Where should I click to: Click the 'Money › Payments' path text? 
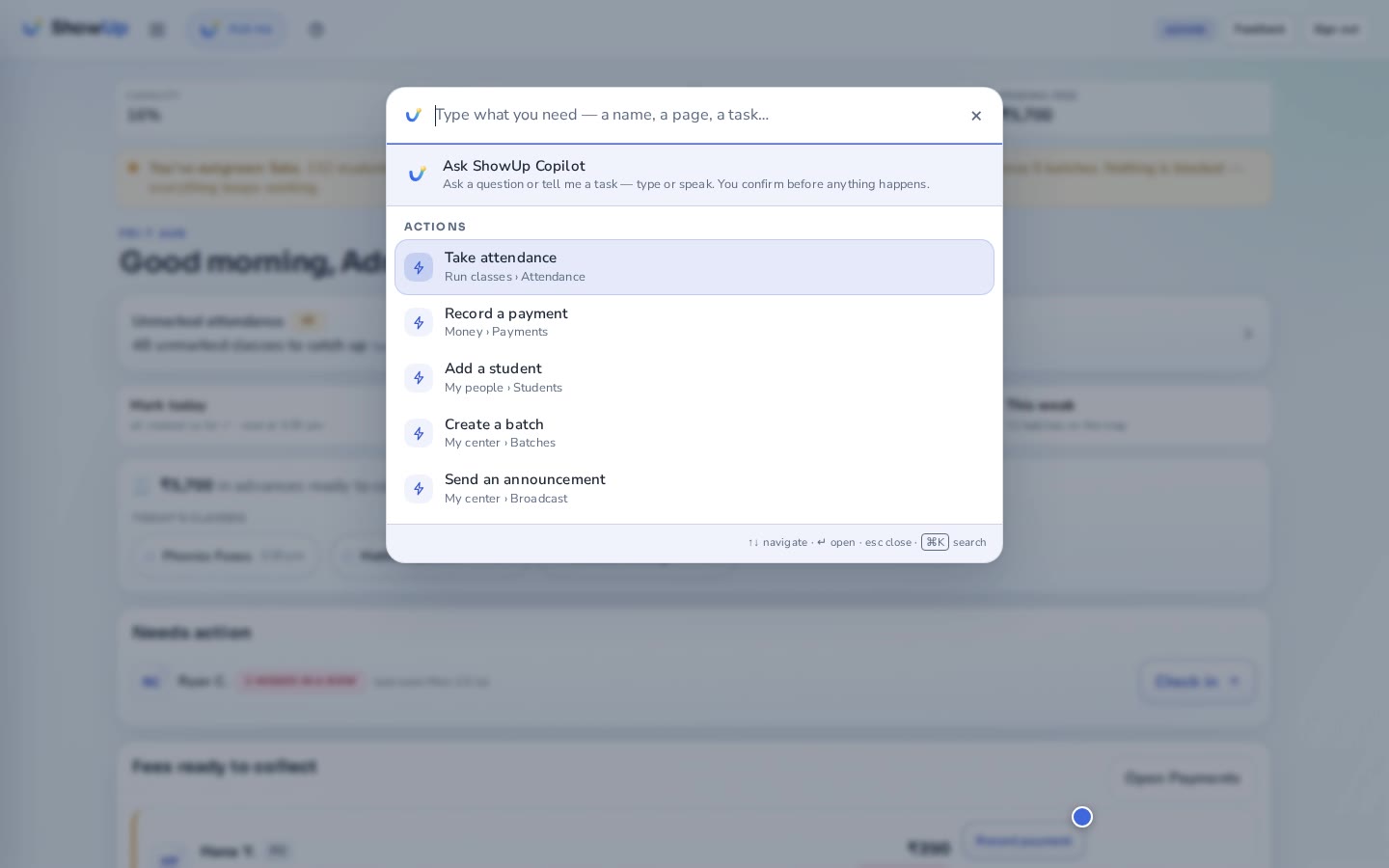pyautogui.click(x=496, y=332)
